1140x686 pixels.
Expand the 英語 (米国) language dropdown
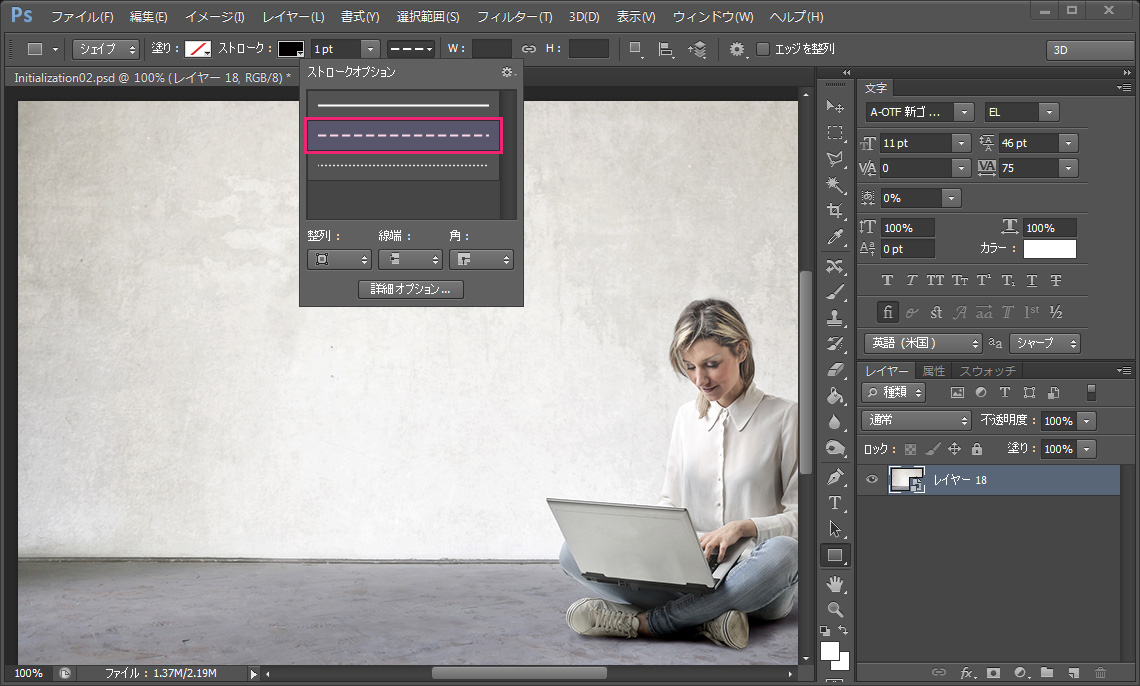923,343
